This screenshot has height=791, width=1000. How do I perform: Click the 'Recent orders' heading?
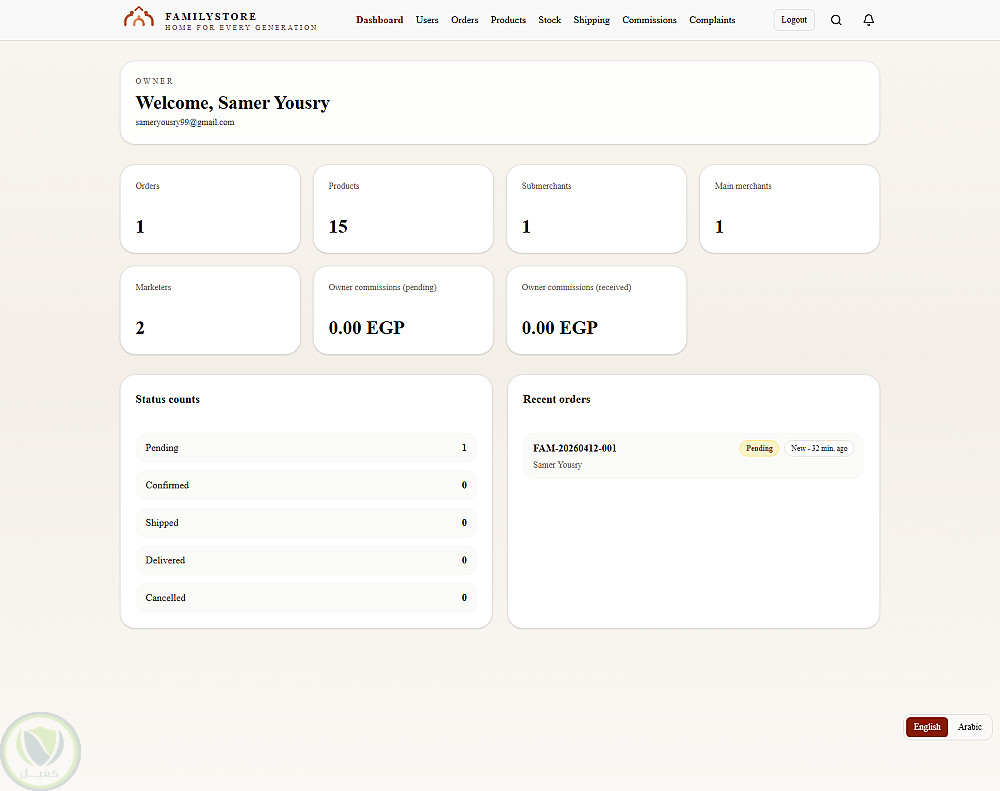pyautogui.click(x=556, y=399)
